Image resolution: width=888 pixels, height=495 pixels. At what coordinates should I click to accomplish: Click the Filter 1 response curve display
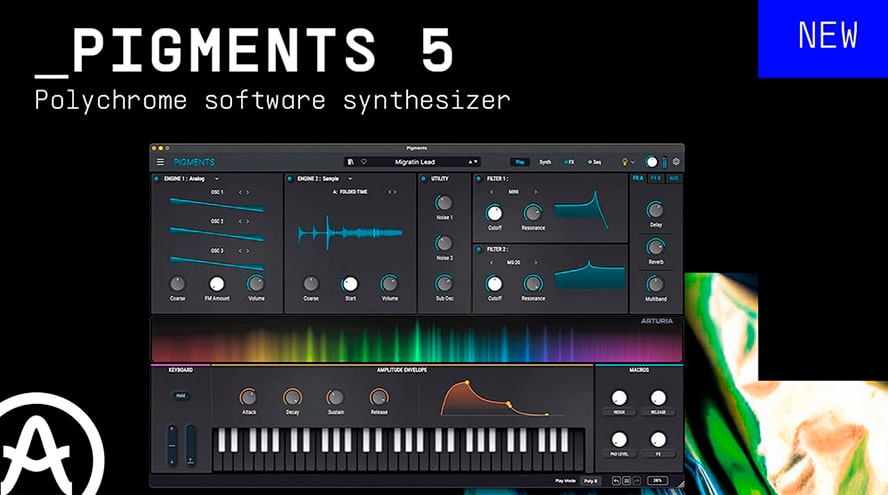[582, 210]
